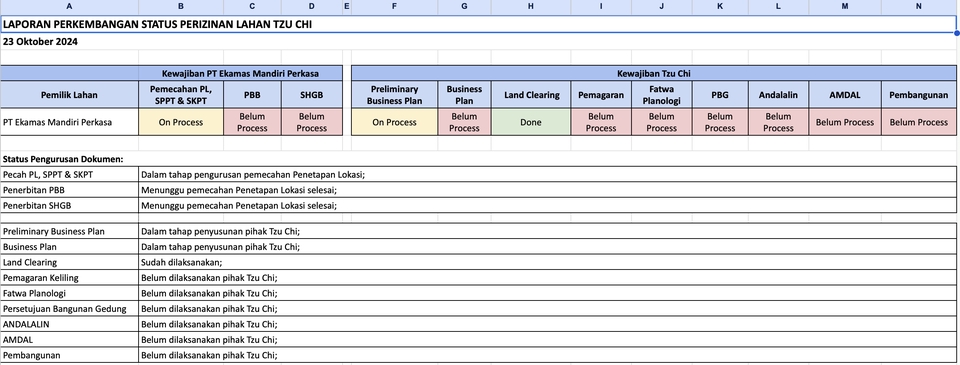Select column J header
The height and width of the screenshot is (365, 960).
(662, 7)
